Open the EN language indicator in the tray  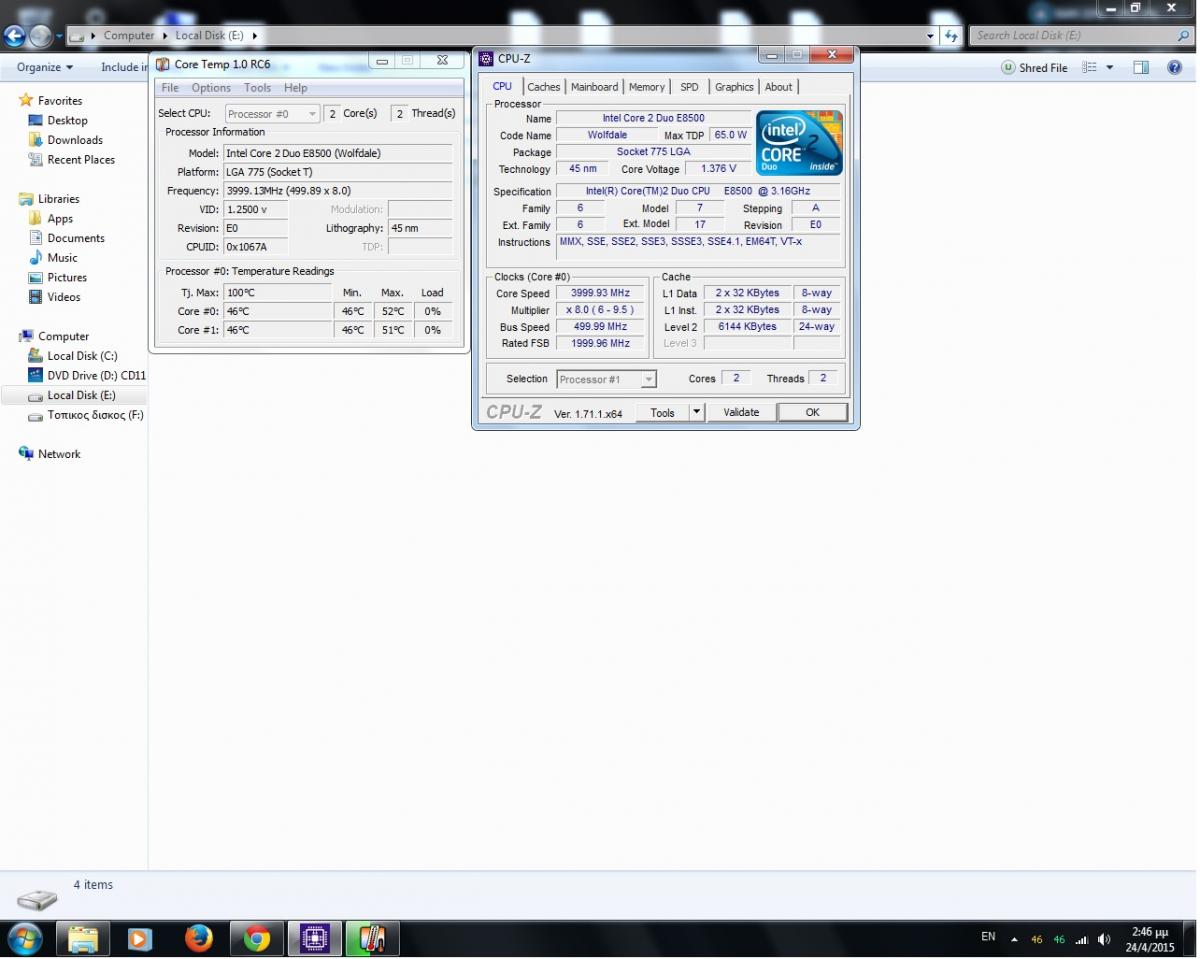click(x=988, y=937)
